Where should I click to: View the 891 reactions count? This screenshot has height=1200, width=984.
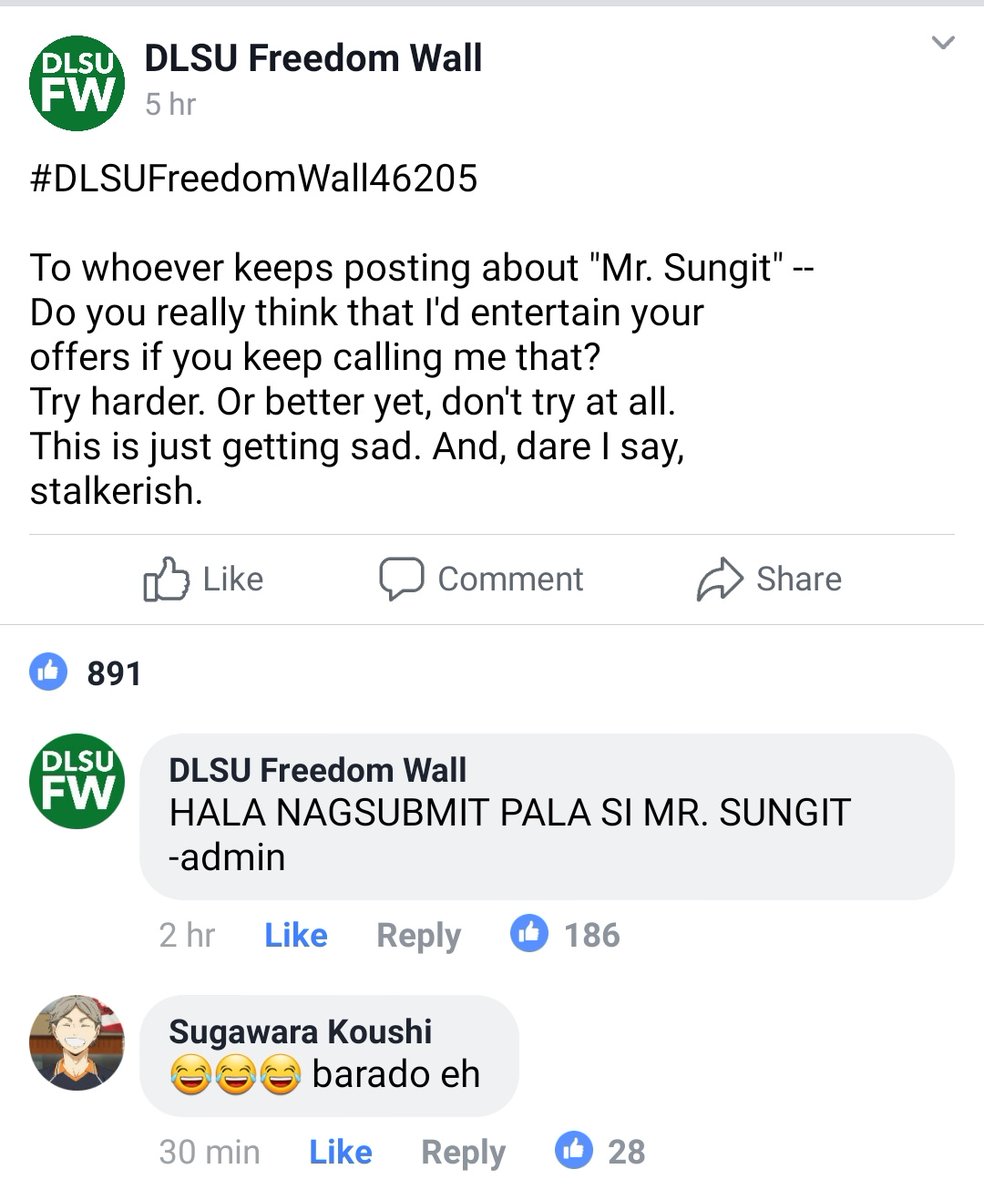114,674
